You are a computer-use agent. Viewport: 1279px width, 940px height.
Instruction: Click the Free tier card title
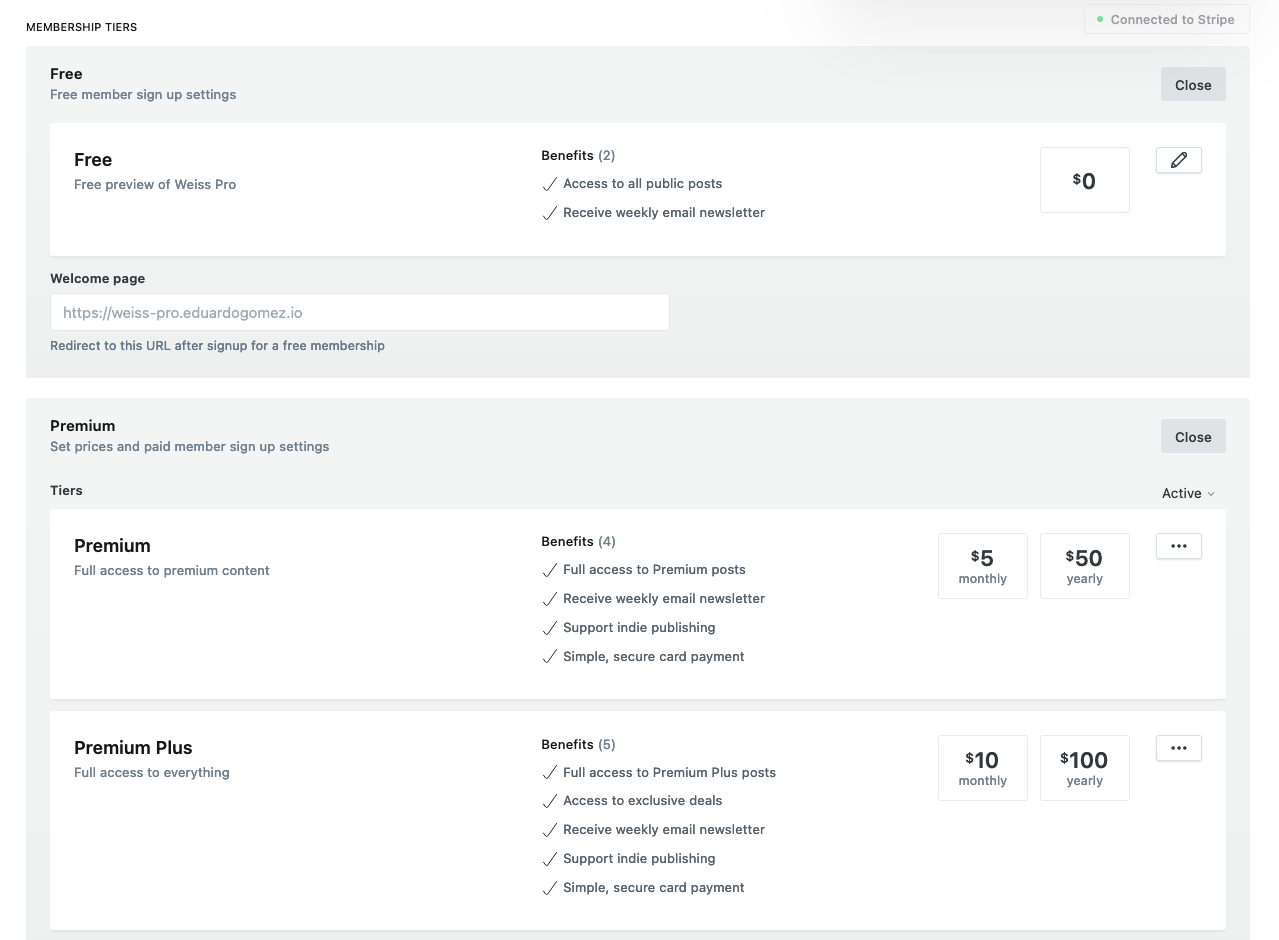(x=93, y=160)
